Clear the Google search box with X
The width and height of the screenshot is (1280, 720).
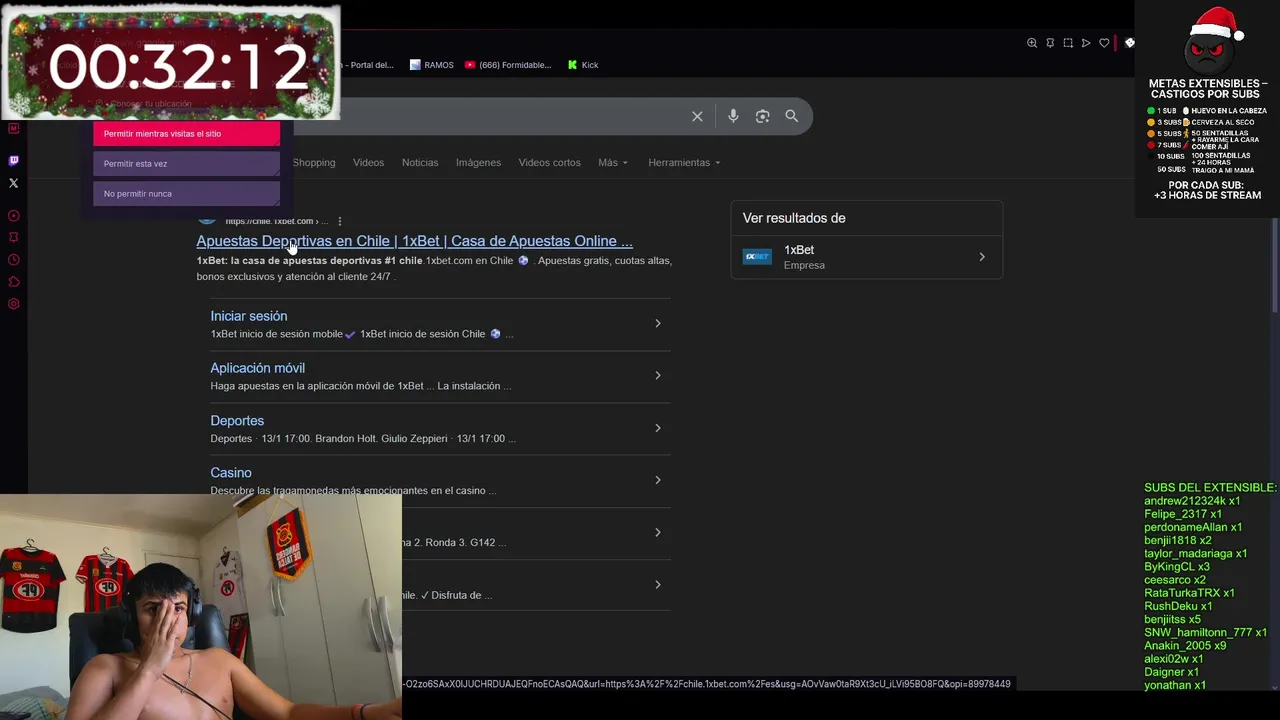[x=697, y=116]
